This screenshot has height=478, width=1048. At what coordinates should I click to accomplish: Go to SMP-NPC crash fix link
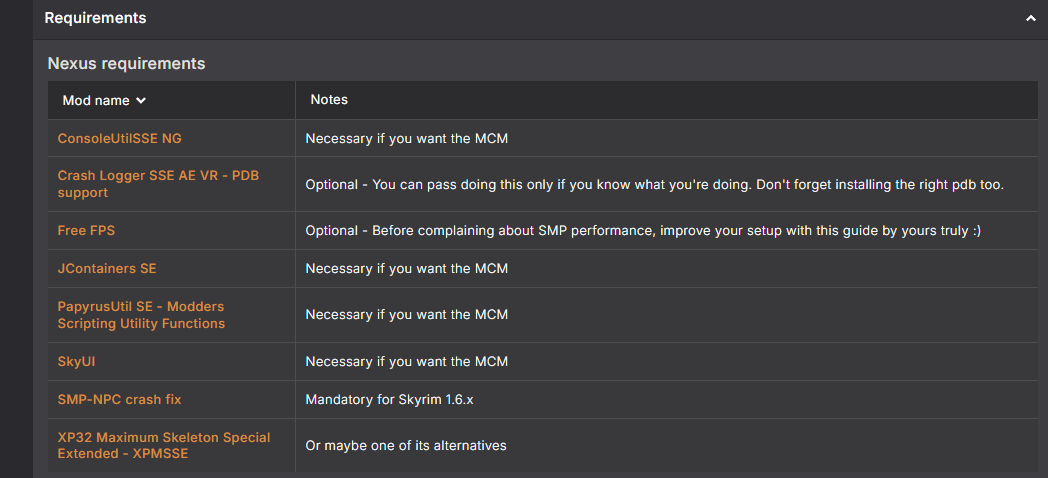[119, 399]
